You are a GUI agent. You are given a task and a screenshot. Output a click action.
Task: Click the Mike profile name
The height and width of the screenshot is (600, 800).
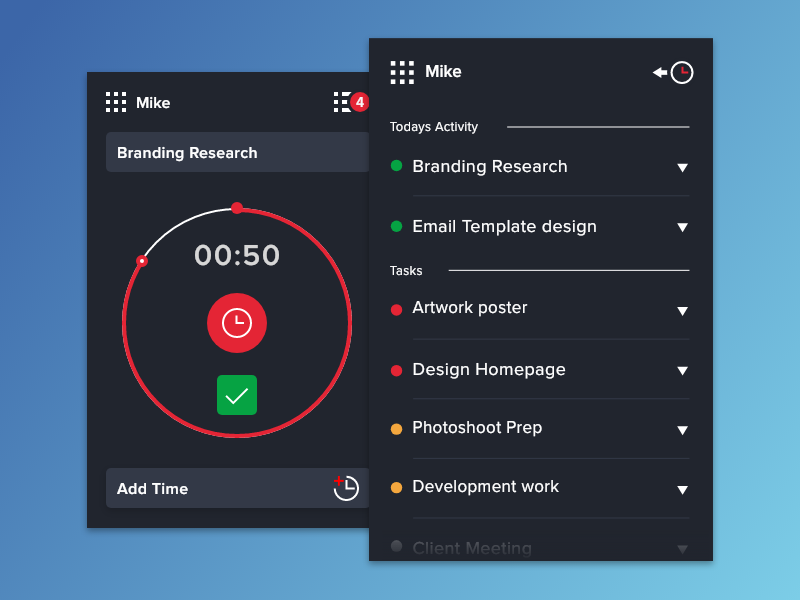pos(444,71)
